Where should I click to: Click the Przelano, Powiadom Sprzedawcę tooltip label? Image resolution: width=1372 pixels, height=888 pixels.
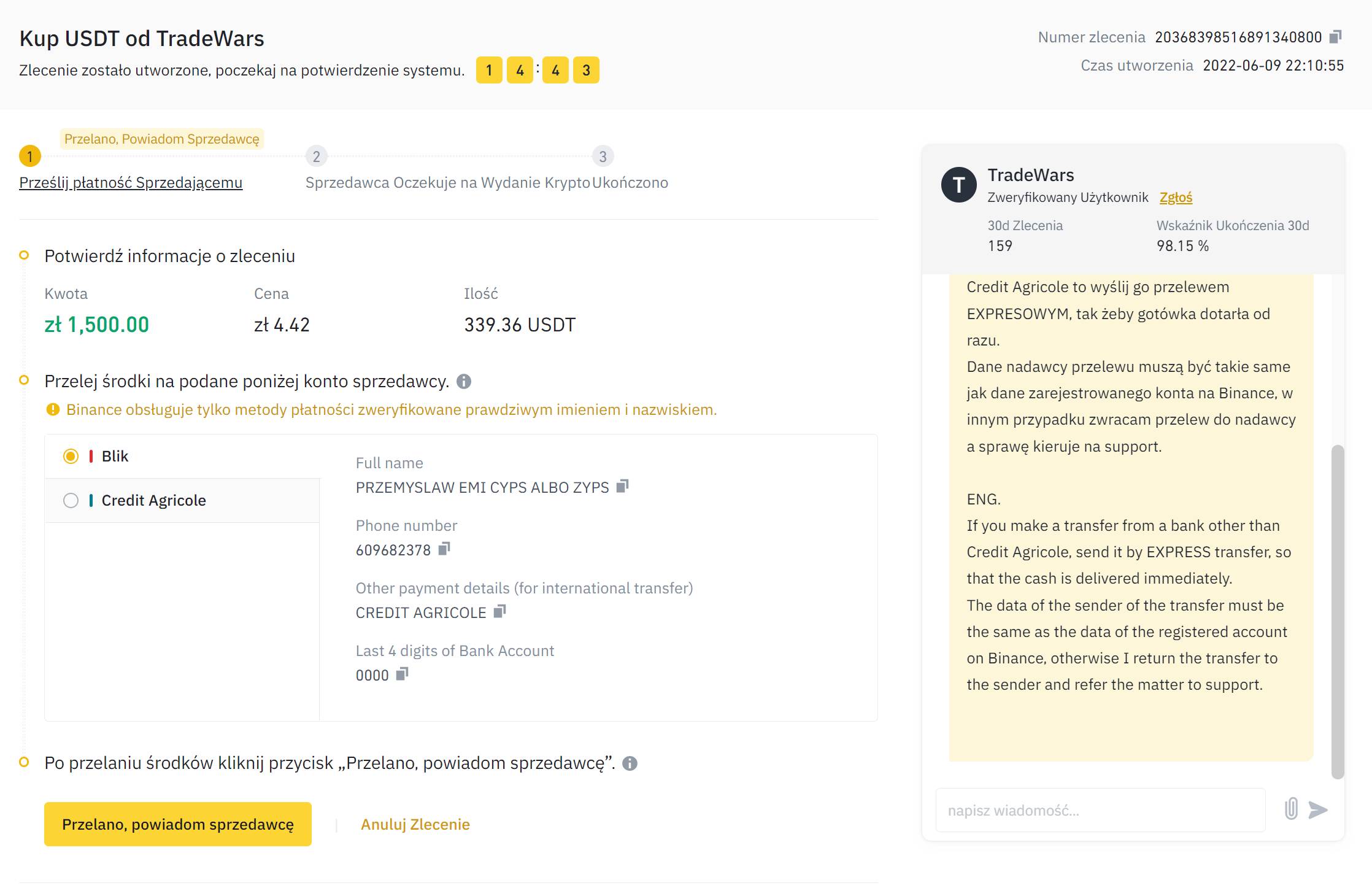pyautogui.click(x=162, y=139)
